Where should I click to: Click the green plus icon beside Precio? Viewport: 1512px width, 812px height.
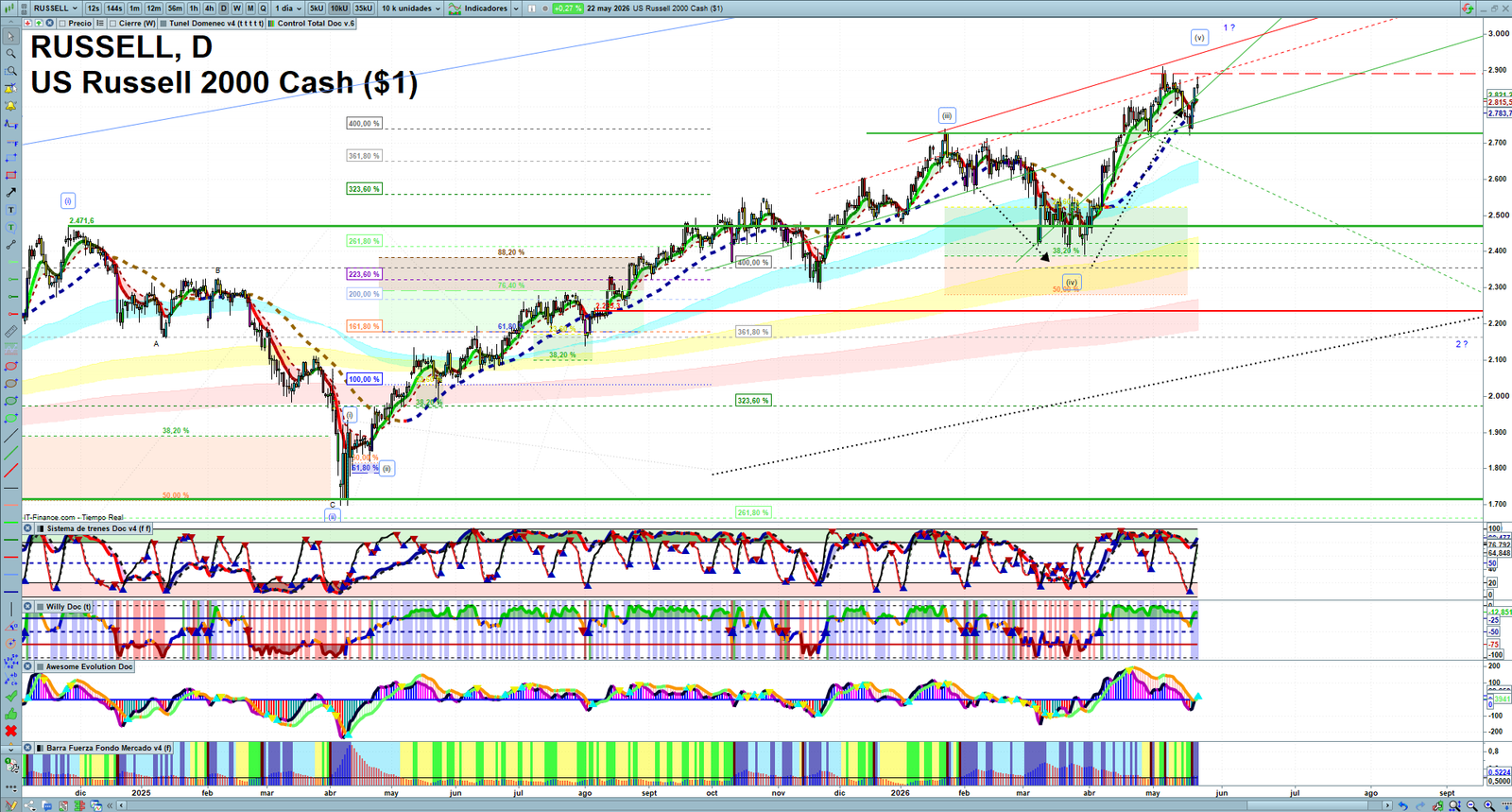39,23
